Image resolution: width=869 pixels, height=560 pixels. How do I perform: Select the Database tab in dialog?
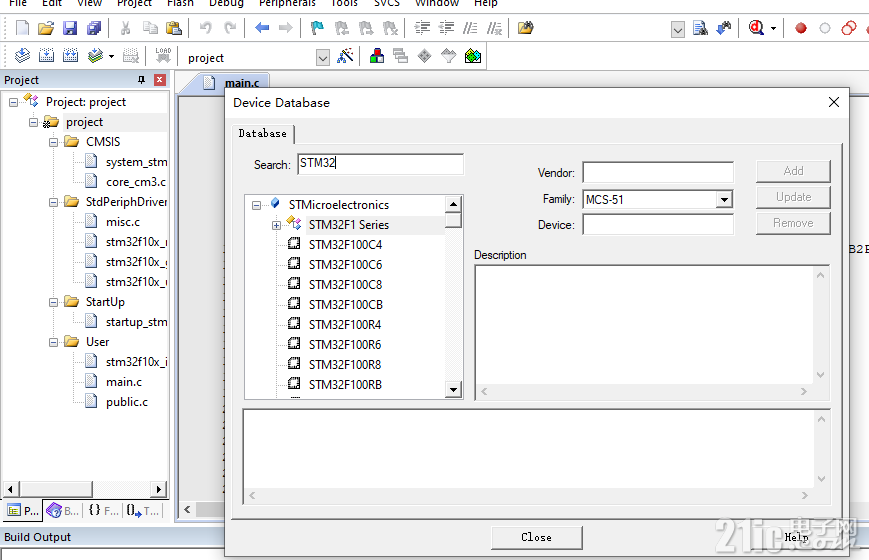[263, 134]
